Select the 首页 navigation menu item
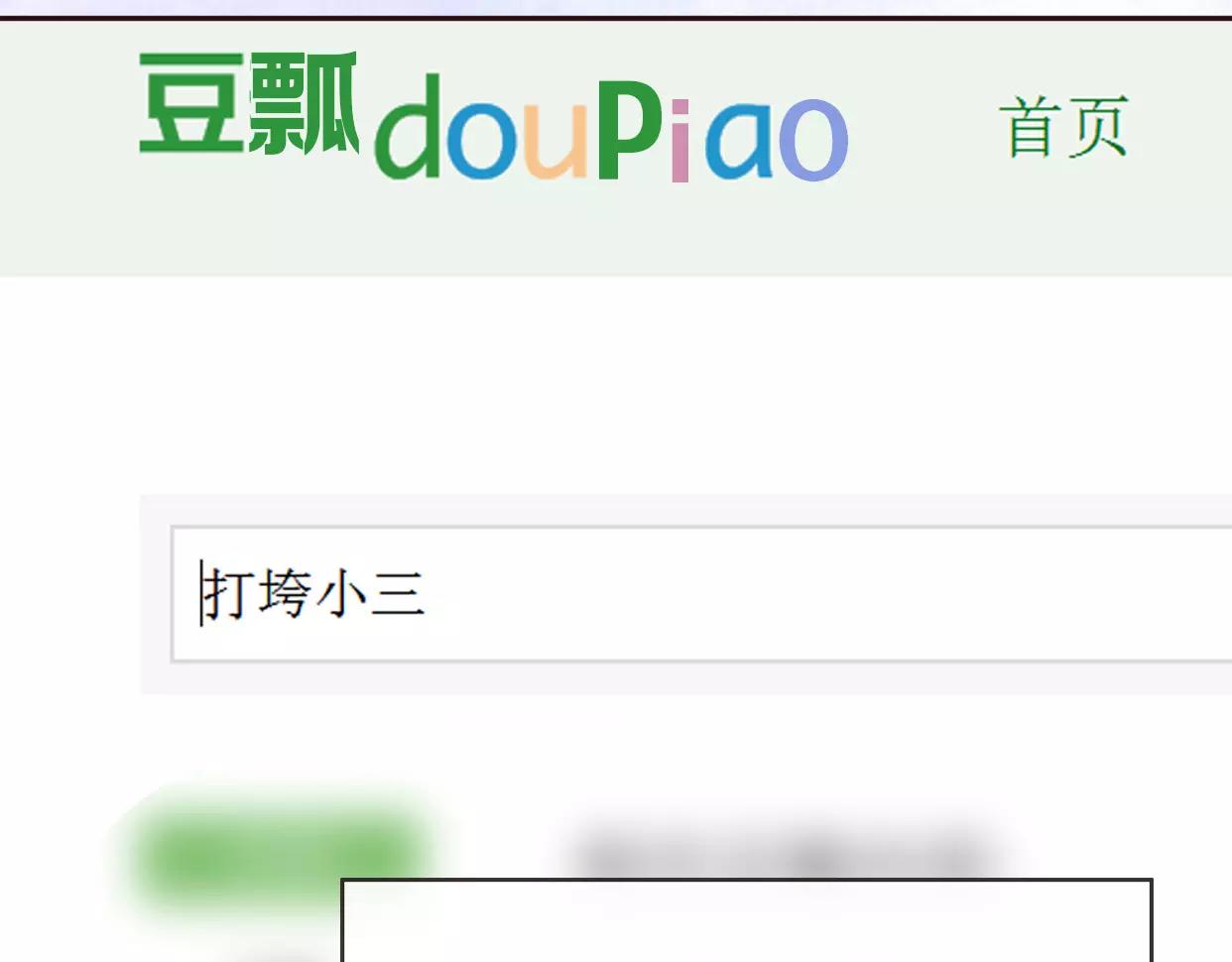Image resolution: width=1232 pixels, height=962 pixels. [x=1064, y=126]
